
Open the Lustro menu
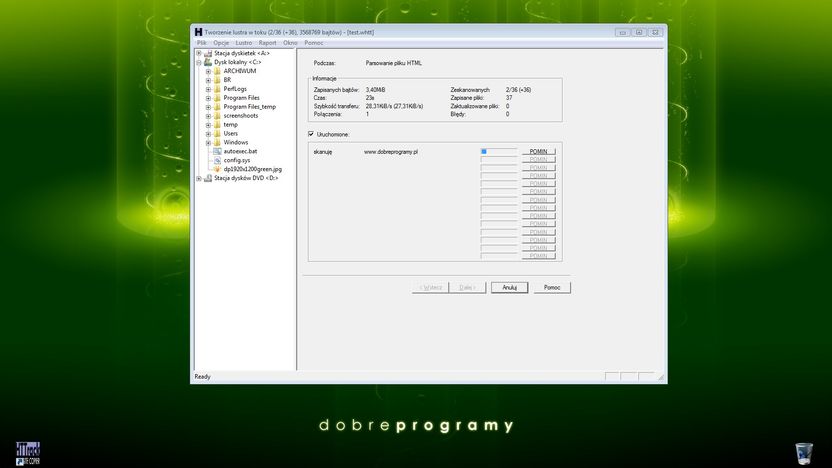[244, 43]
